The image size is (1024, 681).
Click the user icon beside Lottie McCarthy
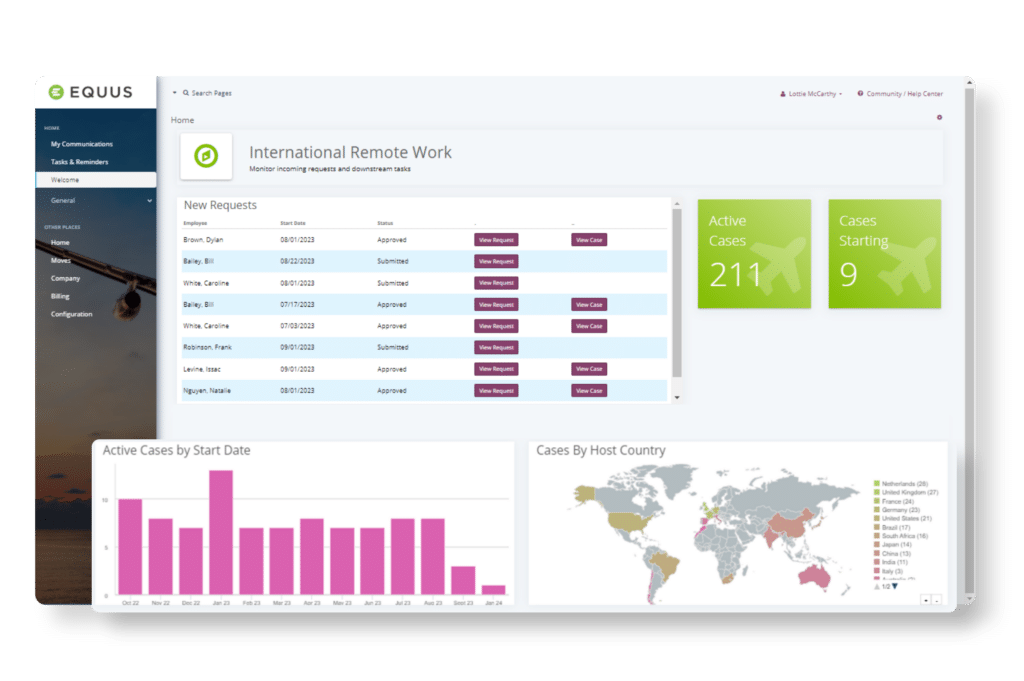click(783, 93)
